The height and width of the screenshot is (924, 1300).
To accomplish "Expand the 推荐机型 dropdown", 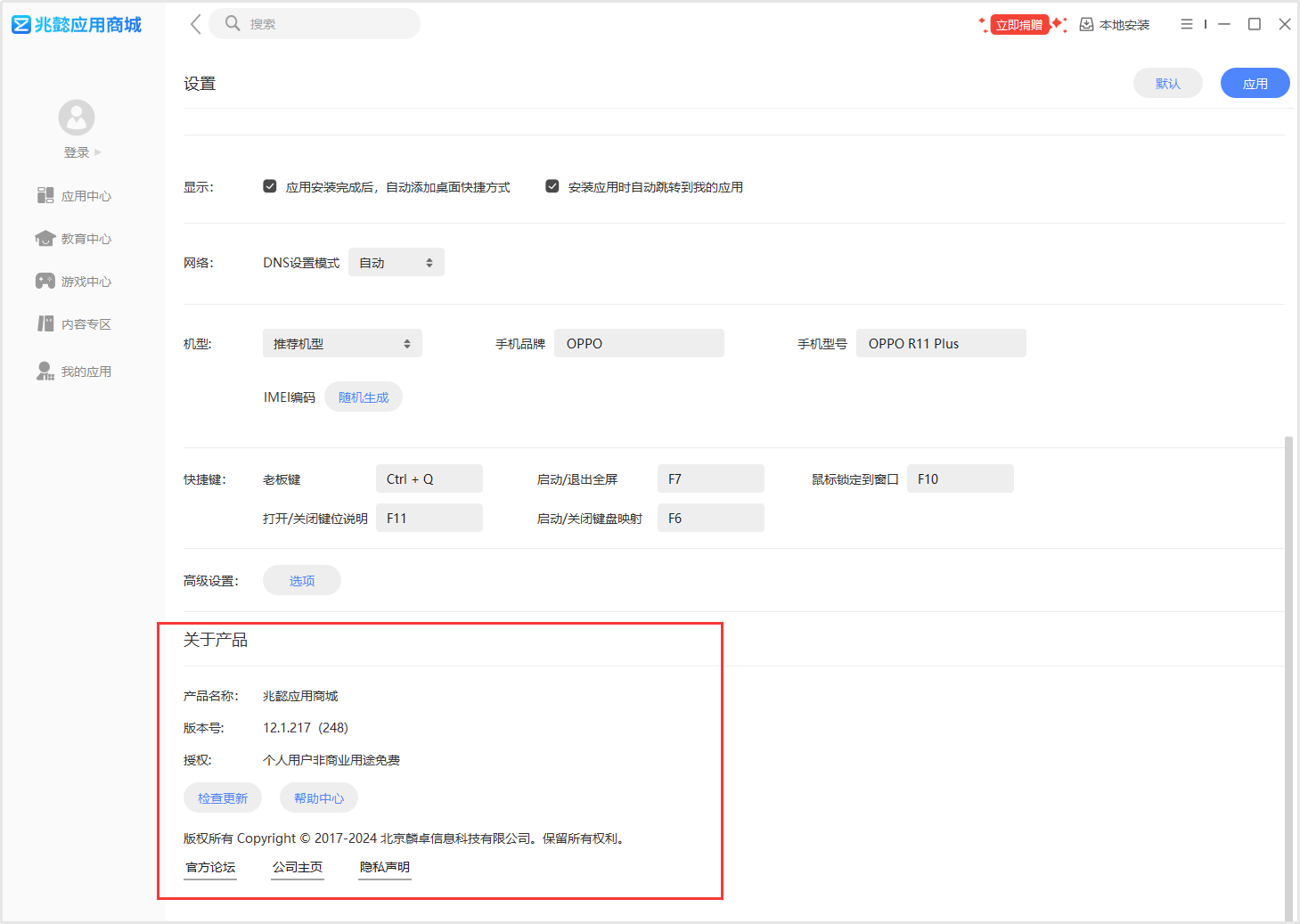I will 342,342.
